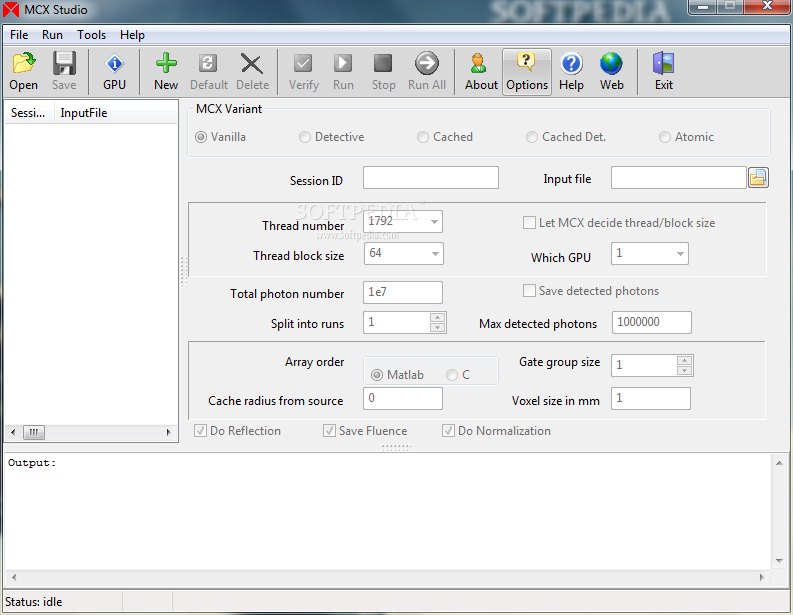The image size is (793, 615).
Task: Open the GPU info toolbar icon
Action: pyautogui.click(x=114, y=71)
